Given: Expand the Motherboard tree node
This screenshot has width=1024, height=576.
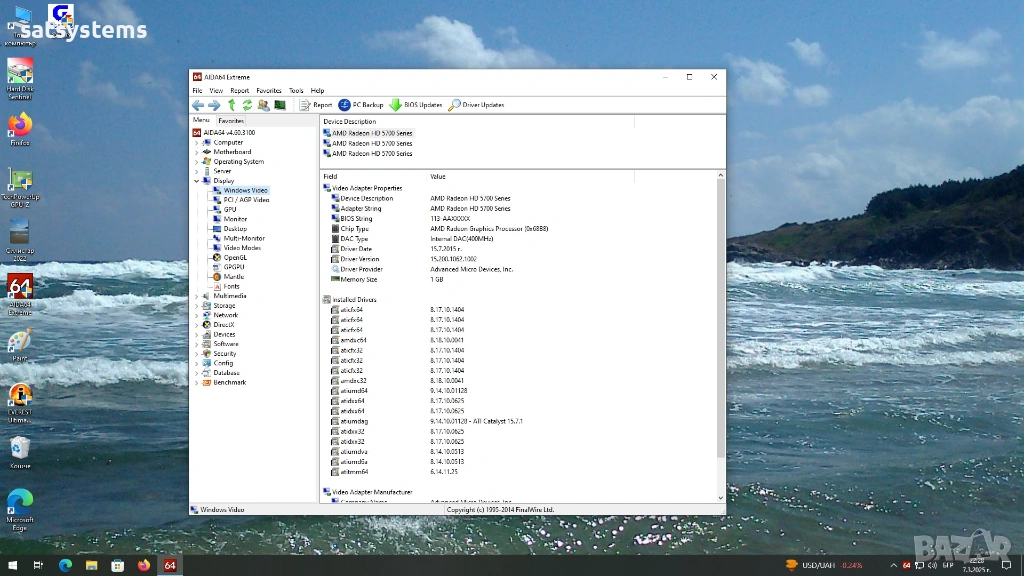Looking at the screenshot, I should [196, 152].
